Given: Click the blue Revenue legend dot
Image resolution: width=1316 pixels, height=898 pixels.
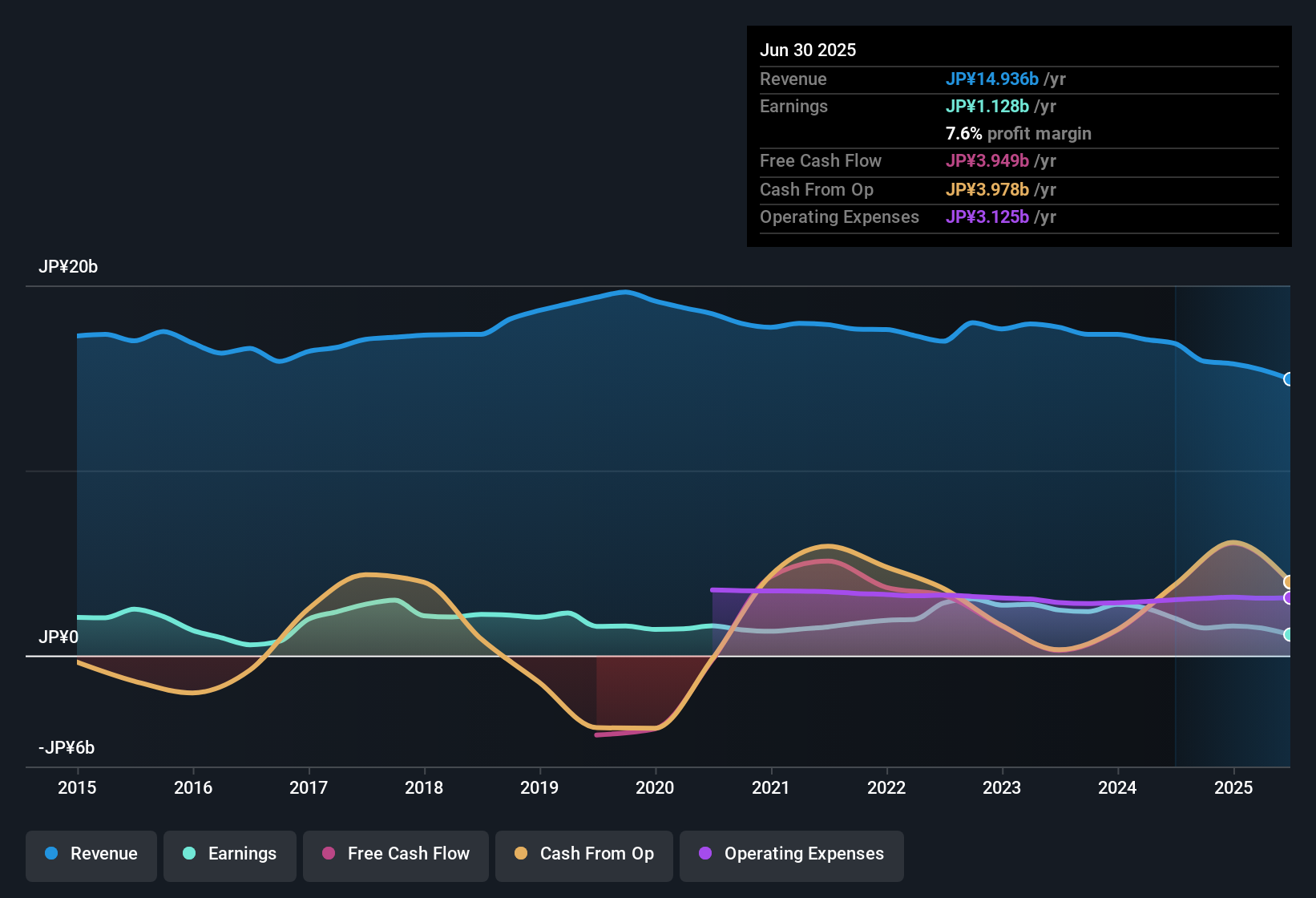Looking at the screenshot, I should pyautogui.click(x=51, y=854).
